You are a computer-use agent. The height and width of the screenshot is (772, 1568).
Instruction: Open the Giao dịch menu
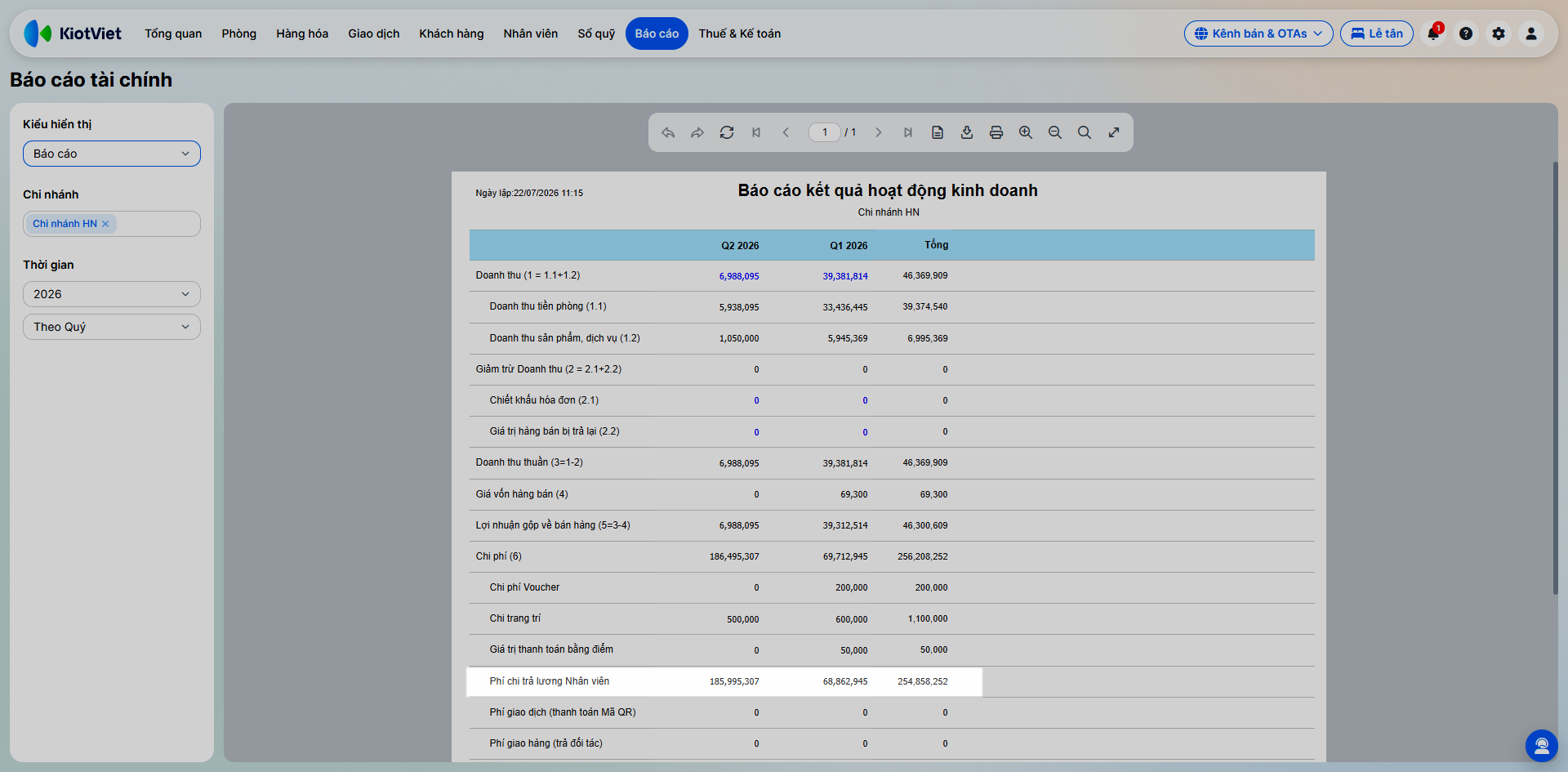pos(374,33)
